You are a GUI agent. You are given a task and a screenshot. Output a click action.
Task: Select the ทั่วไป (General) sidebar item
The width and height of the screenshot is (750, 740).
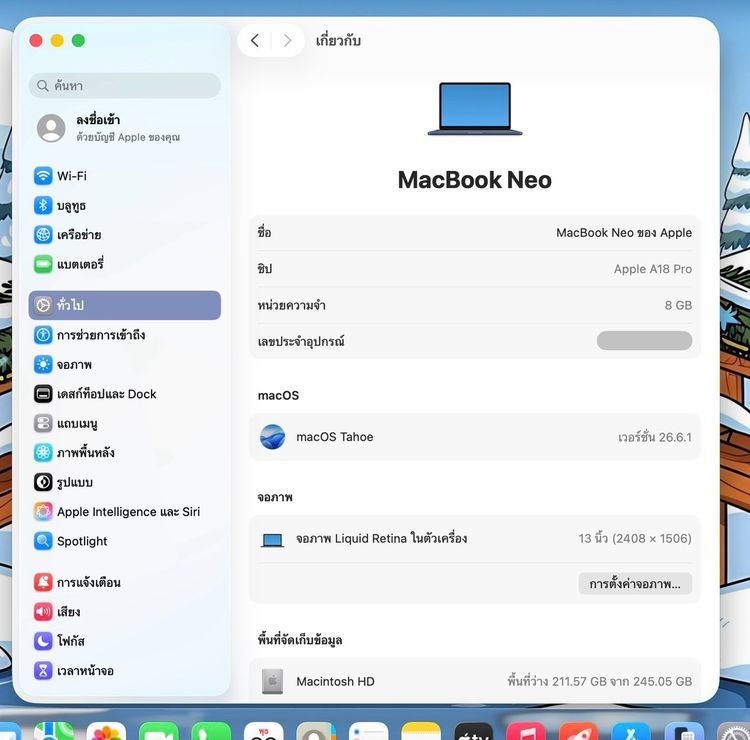pyautogui.click(x=124, y=305)
